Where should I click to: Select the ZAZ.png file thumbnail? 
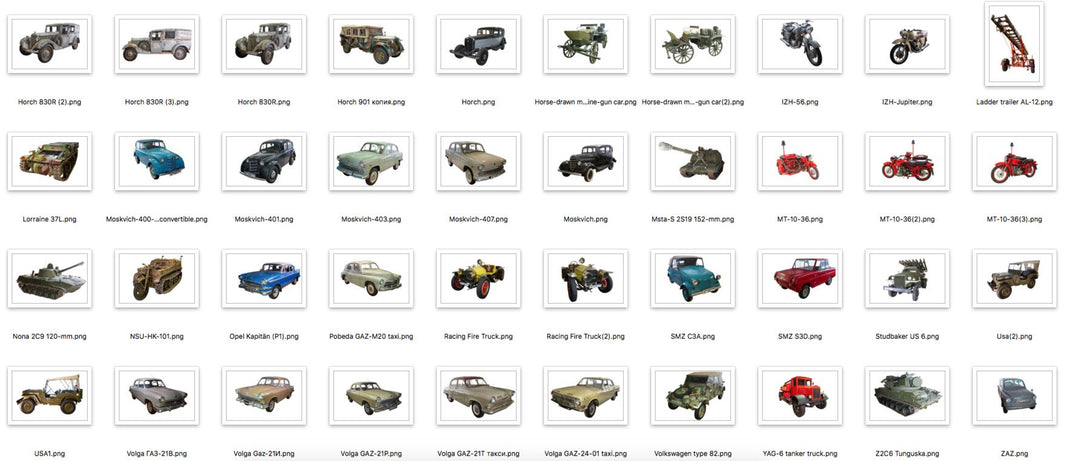point(1014,396)
